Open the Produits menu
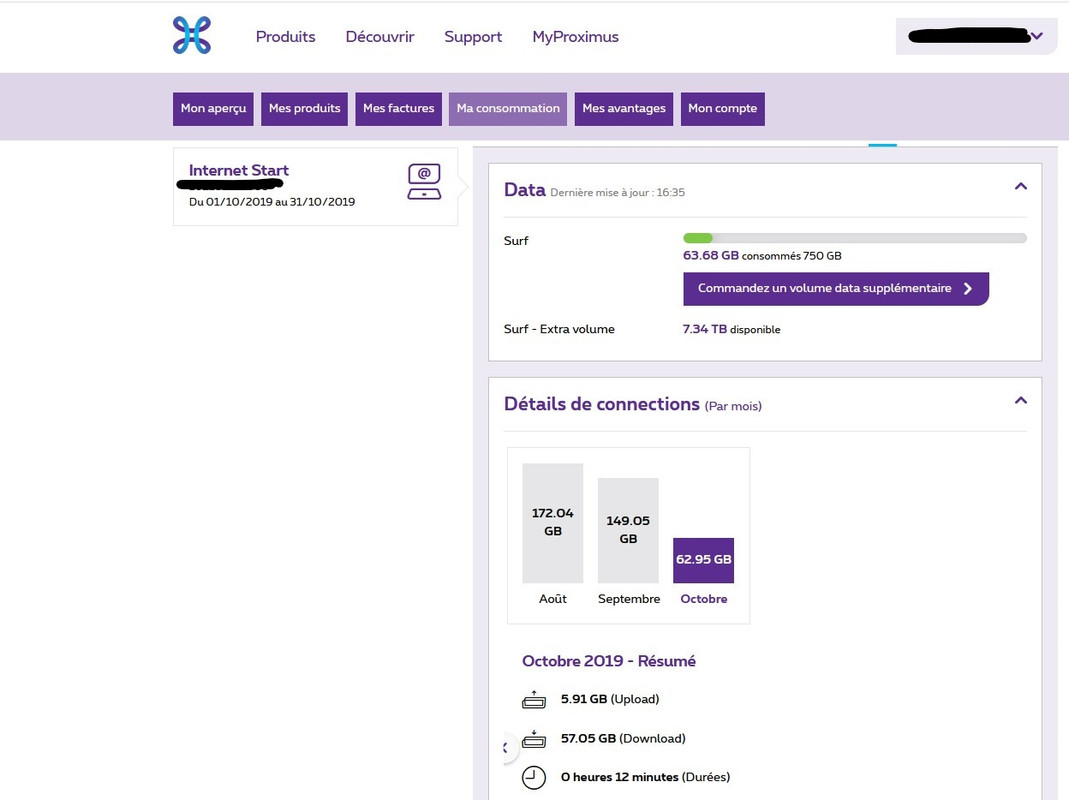 click(286, 37)
